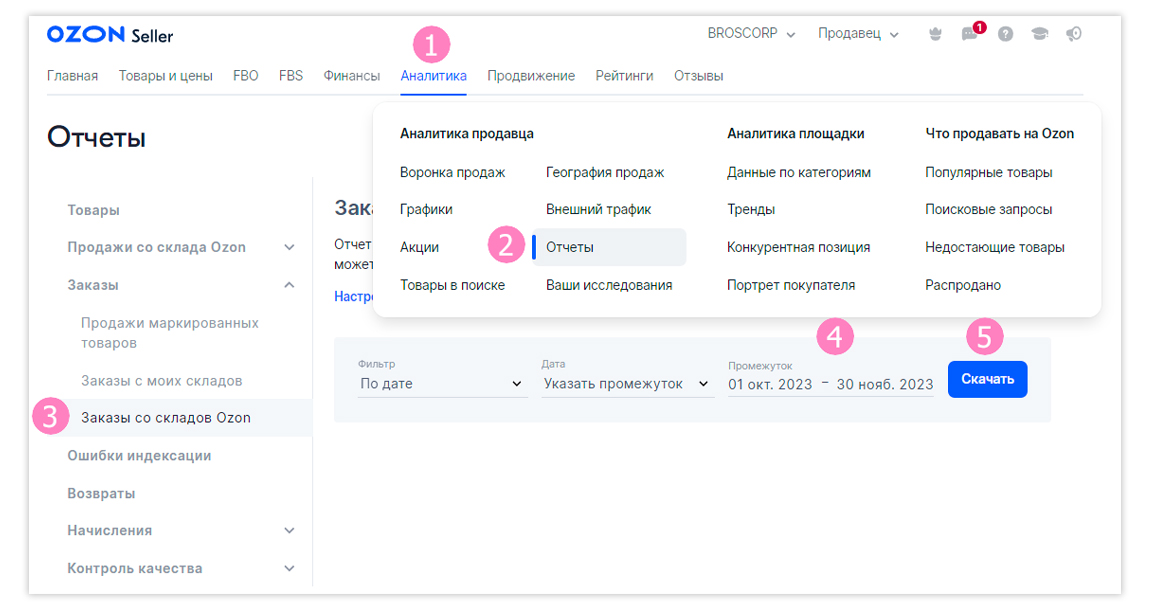1153x610 pixels.
Task: Open the graduation cap training icon
Action: pyautogui.click(x=1040, y=34)
